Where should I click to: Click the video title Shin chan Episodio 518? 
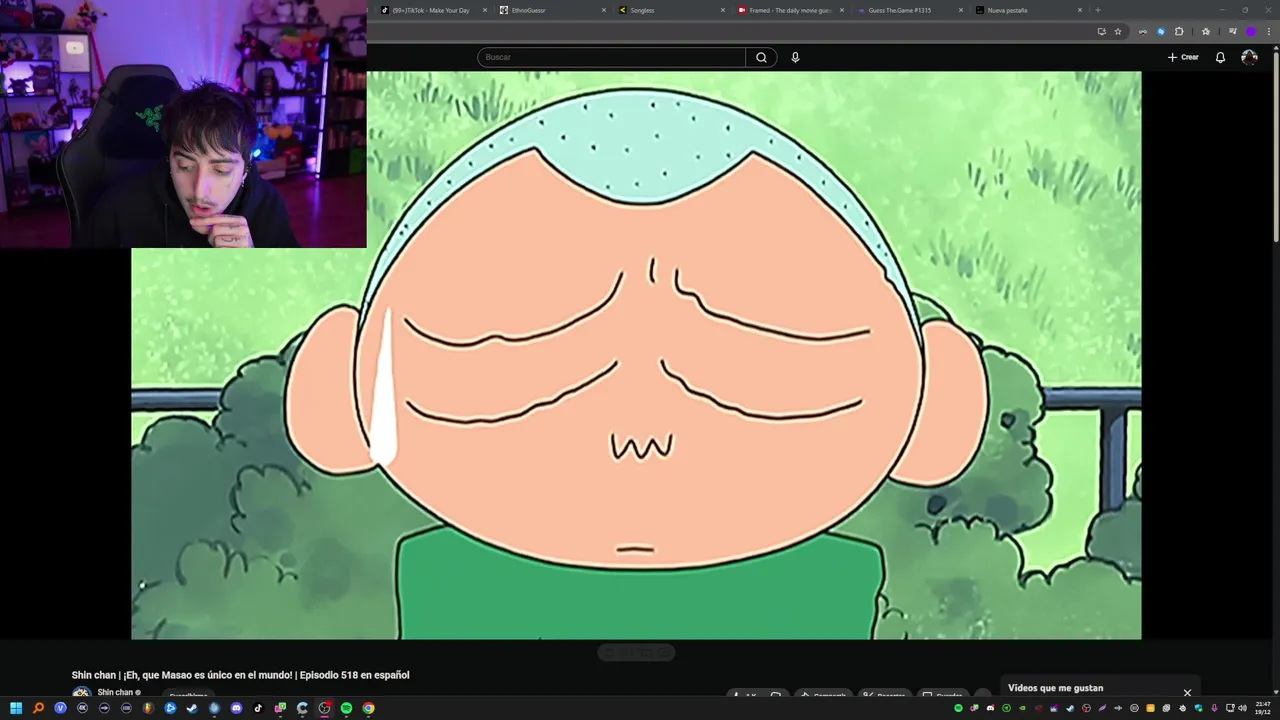pos(240,675)
